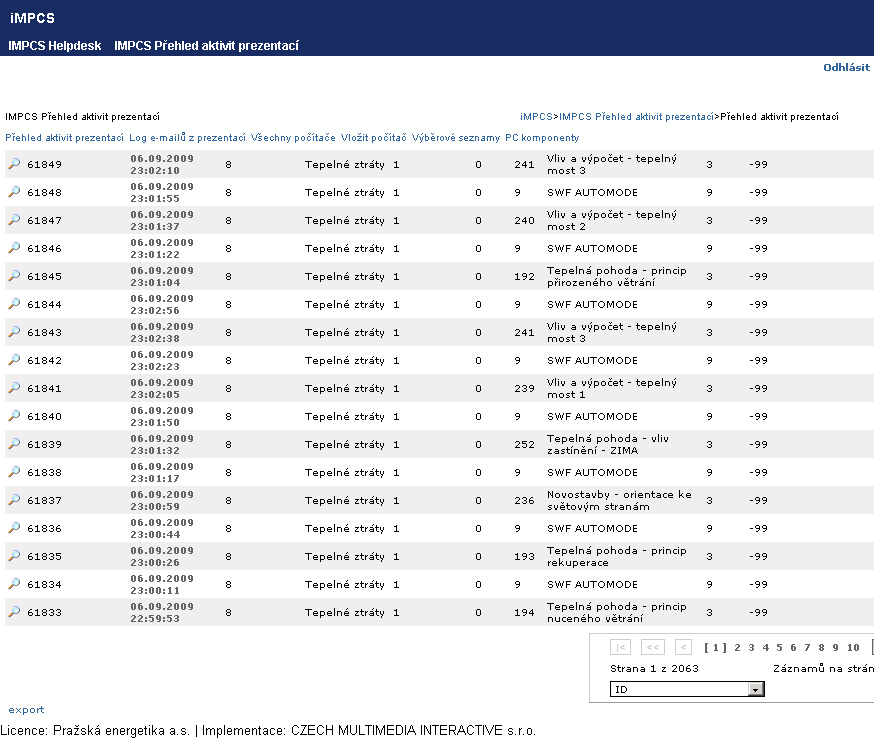The height and width of the screenshot is (741, 874).
Task: Open details via magnifier for record 61849
Action: click(x=14, y=164)
